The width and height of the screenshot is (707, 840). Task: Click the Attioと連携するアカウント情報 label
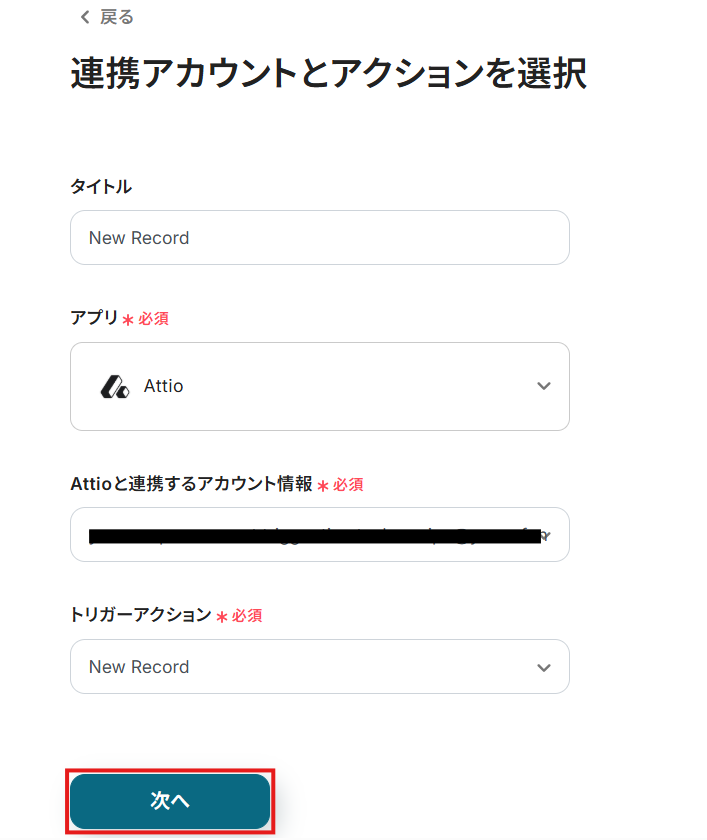pyautogui.click(x=191, y=484)
